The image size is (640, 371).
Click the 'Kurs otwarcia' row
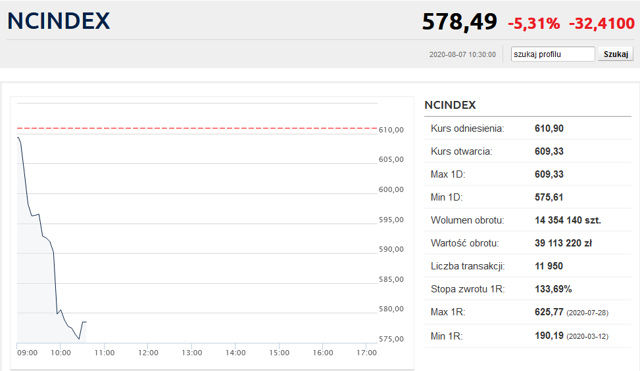pyautogui.click(x=528, y=151)
